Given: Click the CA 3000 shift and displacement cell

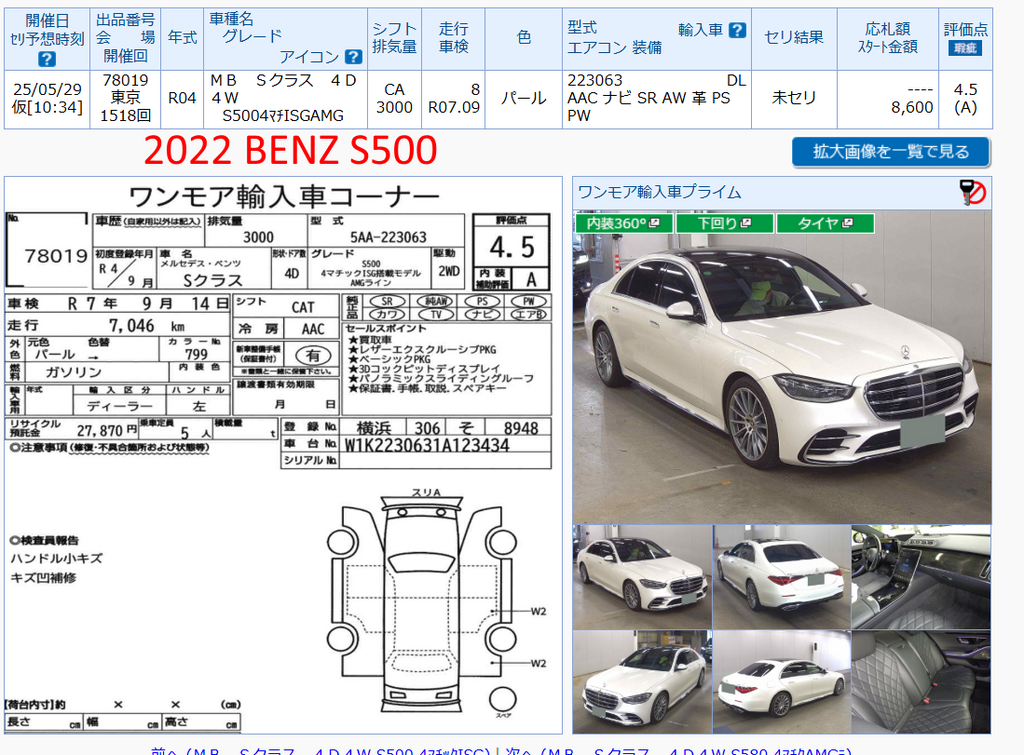Looking at the screenshot, I should (x=394, y=99).
